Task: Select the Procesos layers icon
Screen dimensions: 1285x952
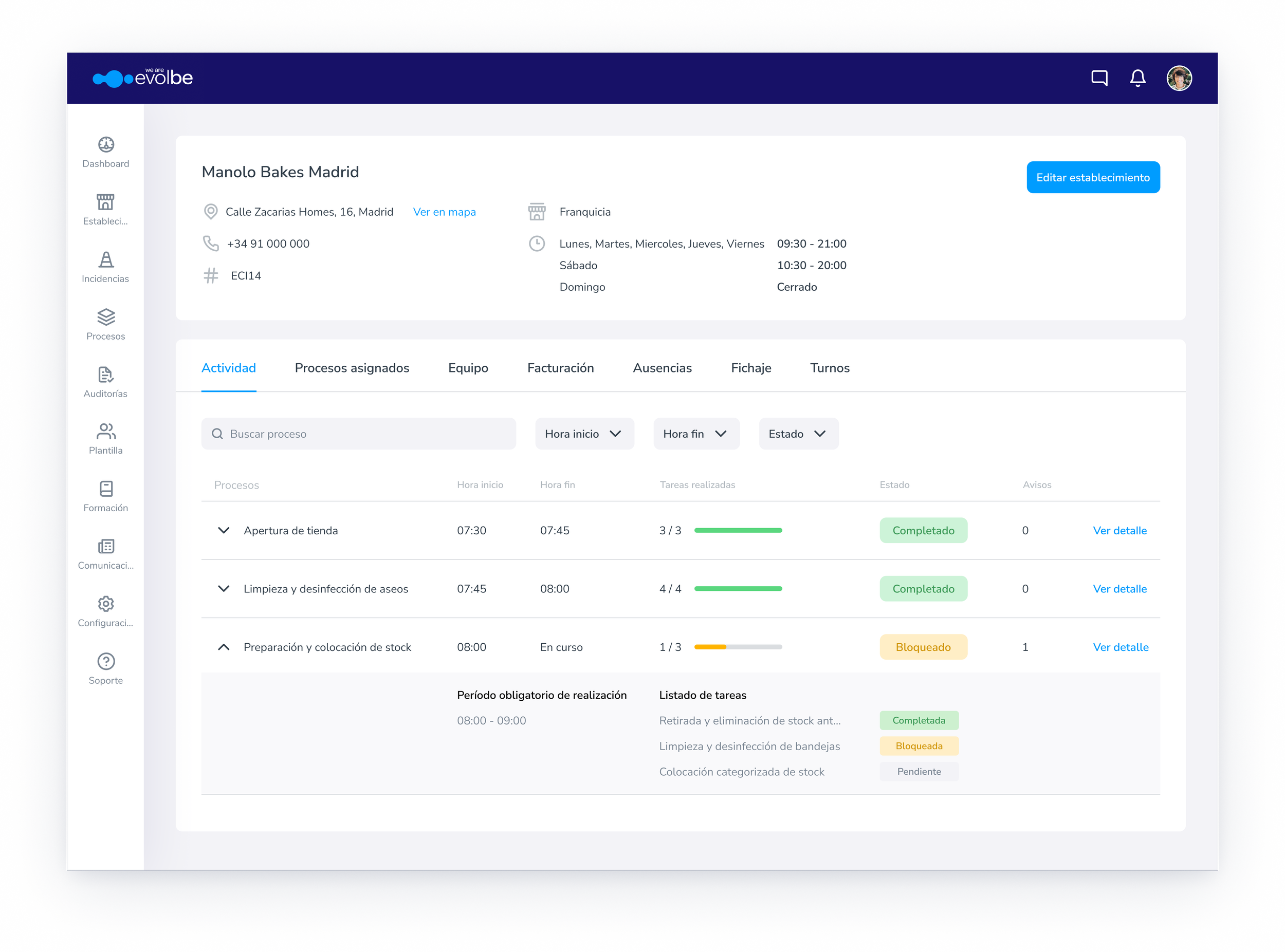Action: [x=105, y=317]
